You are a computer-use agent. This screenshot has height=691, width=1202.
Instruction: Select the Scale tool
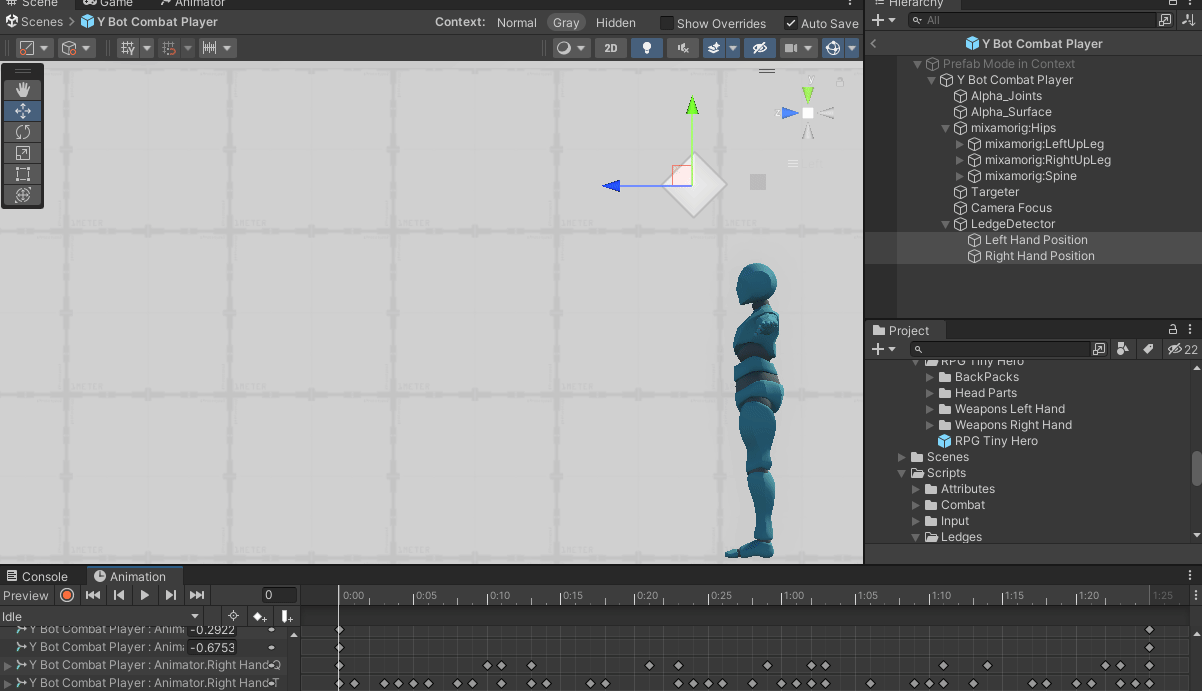23,153
